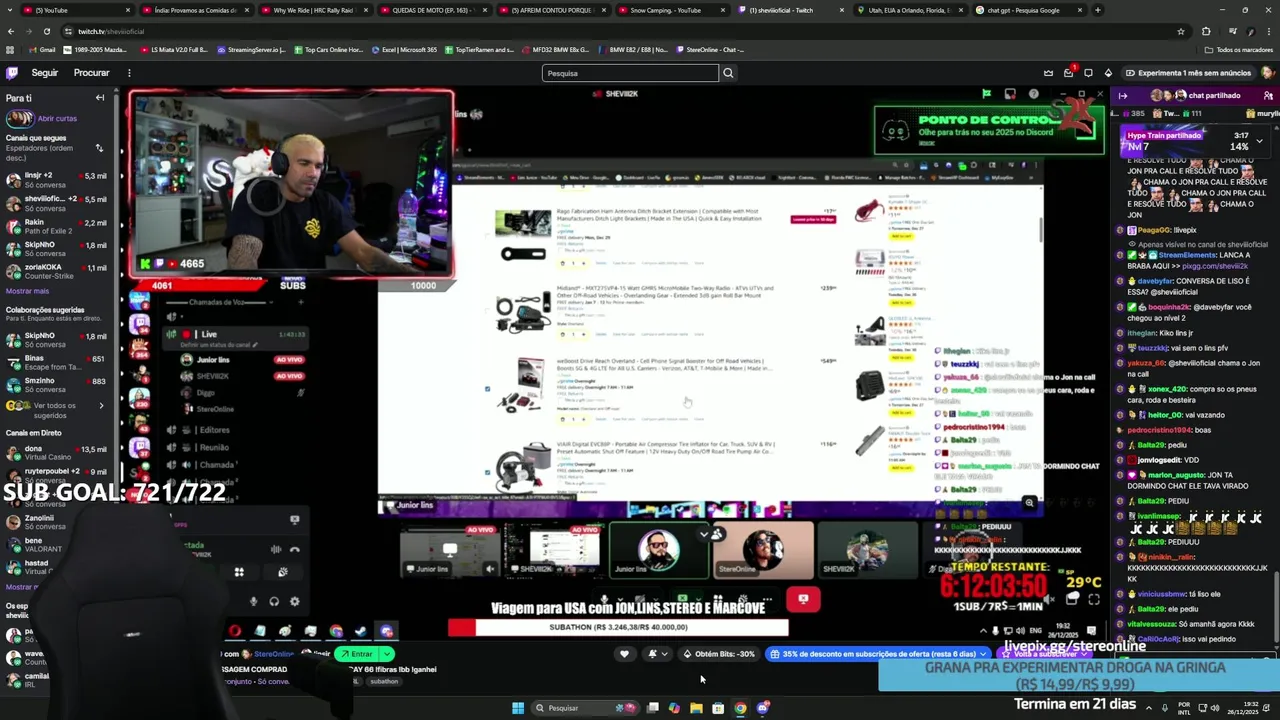Image resolution: width=1280 pixels, height=720 pixels.
Task: Click the search magnifier button
Action: [728, 73]
